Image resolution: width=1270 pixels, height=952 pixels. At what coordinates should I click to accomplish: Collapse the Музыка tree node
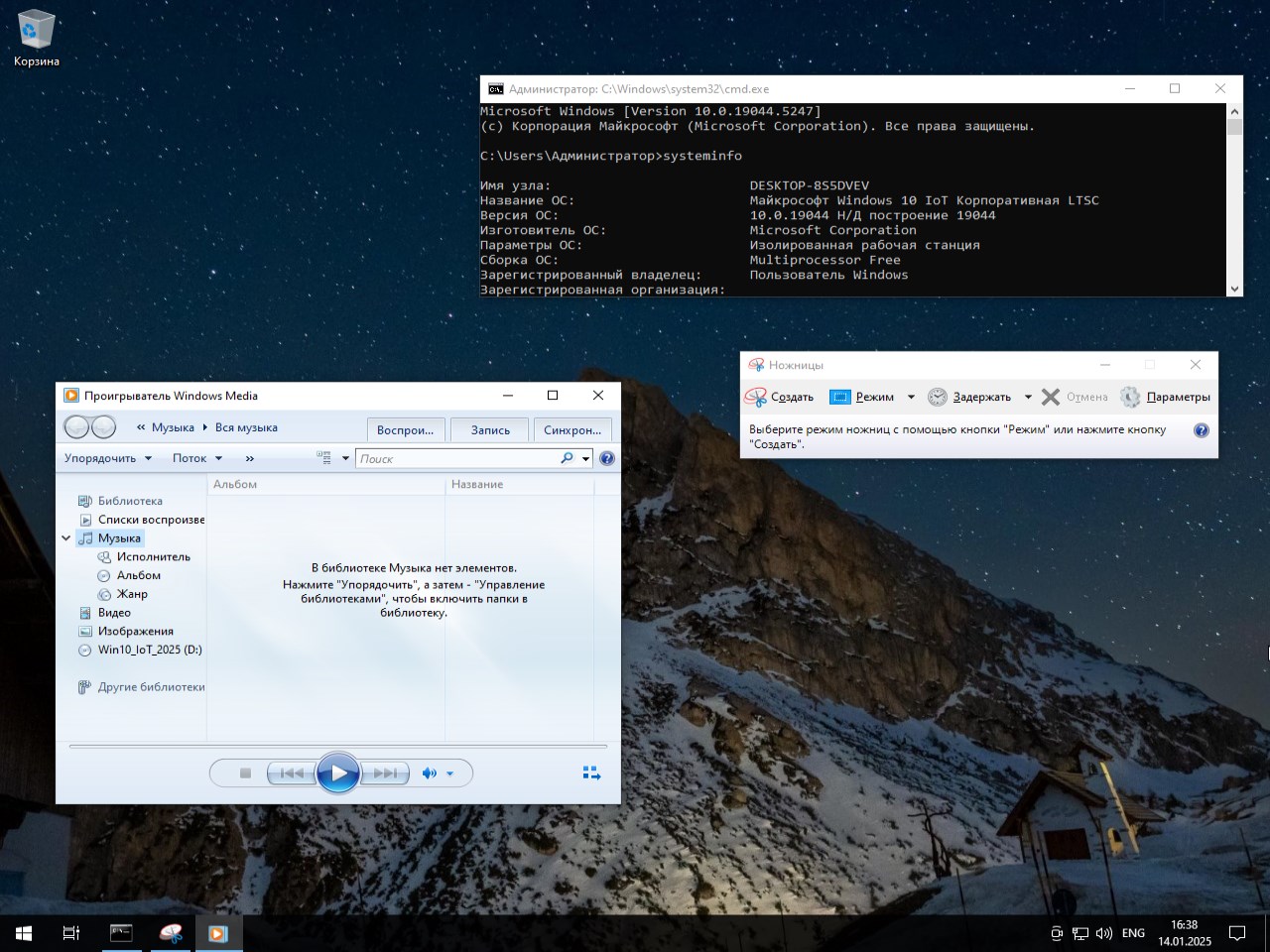(66, 538)
